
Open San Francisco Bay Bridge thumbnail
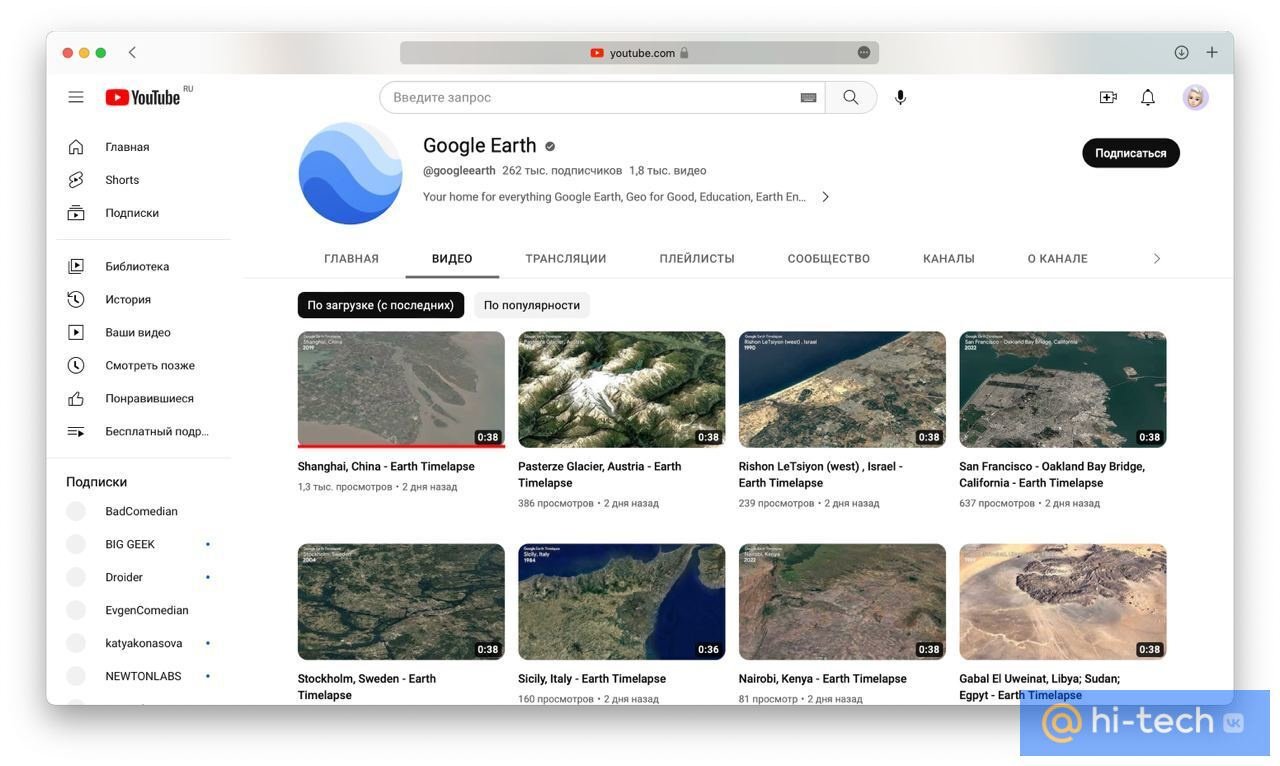(1063, 389)
